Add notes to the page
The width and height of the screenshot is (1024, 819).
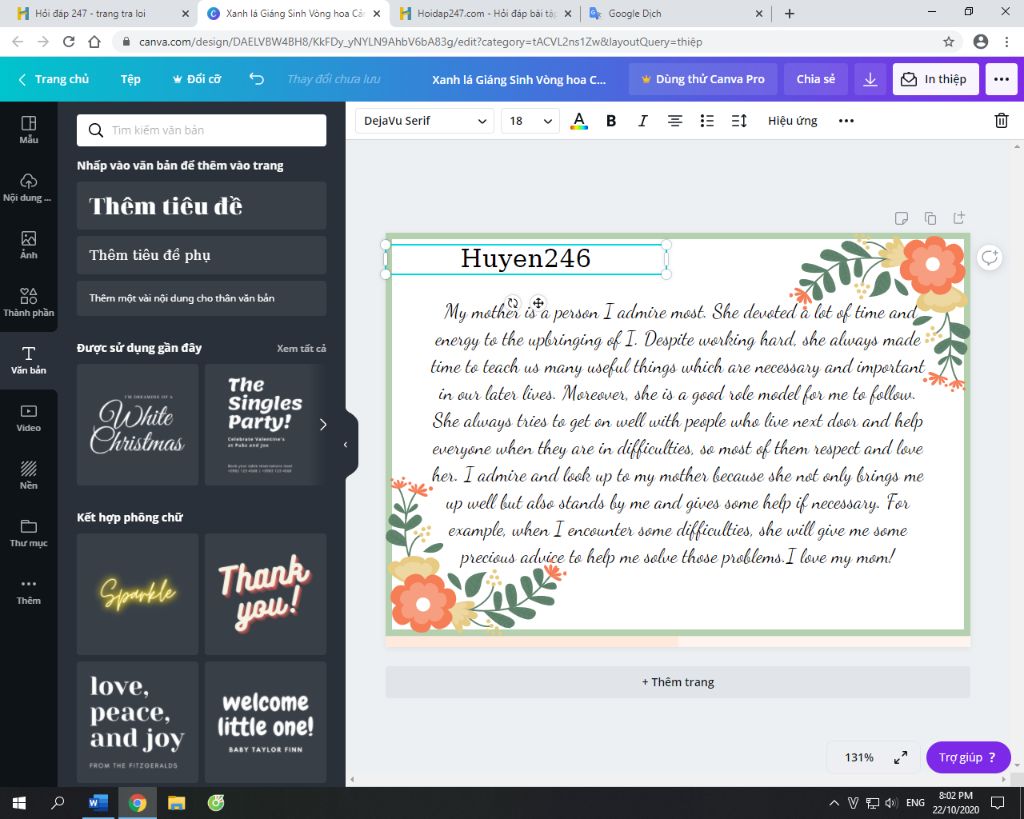coord(901,218)
